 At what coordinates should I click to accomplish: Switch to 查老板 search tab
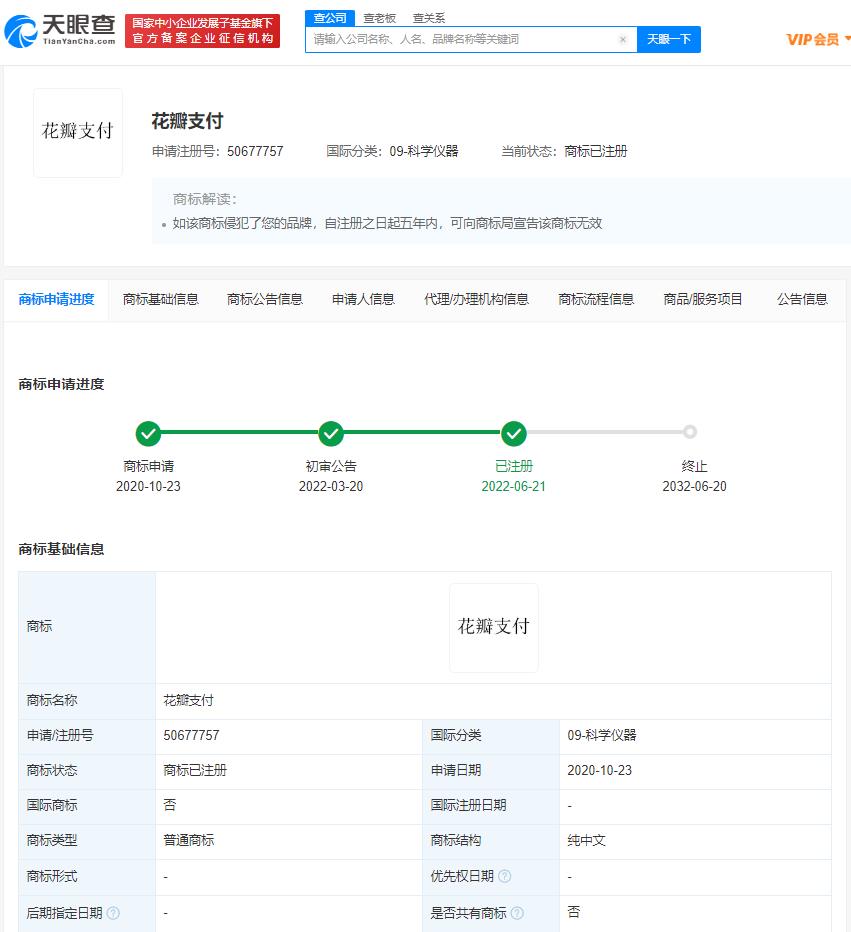379,18
